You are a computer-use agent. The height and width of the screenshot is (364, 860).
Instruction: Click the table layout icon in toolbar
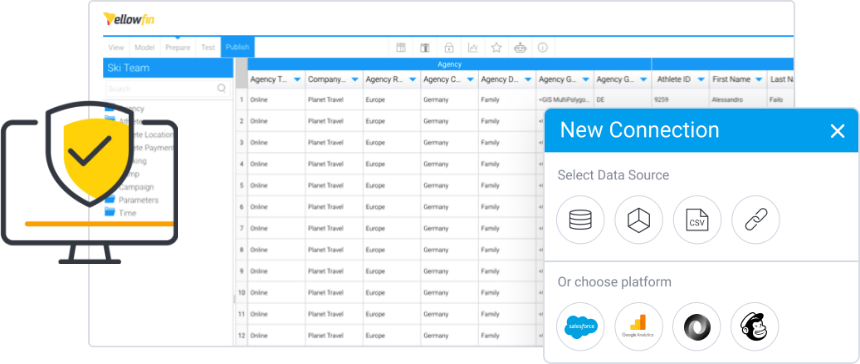(401, 48)
